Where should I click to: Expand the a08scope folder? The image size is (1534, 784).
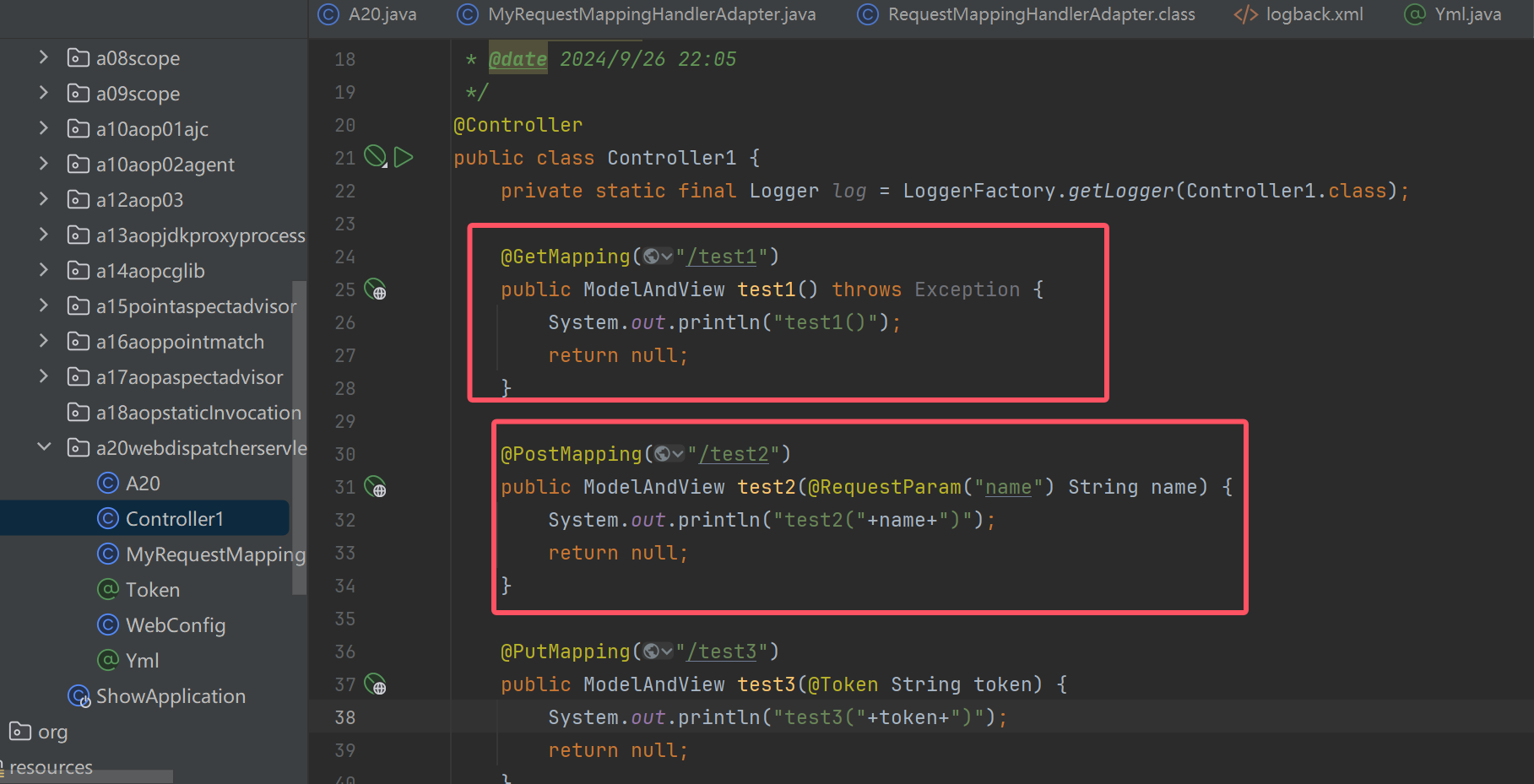click(44, 57)
